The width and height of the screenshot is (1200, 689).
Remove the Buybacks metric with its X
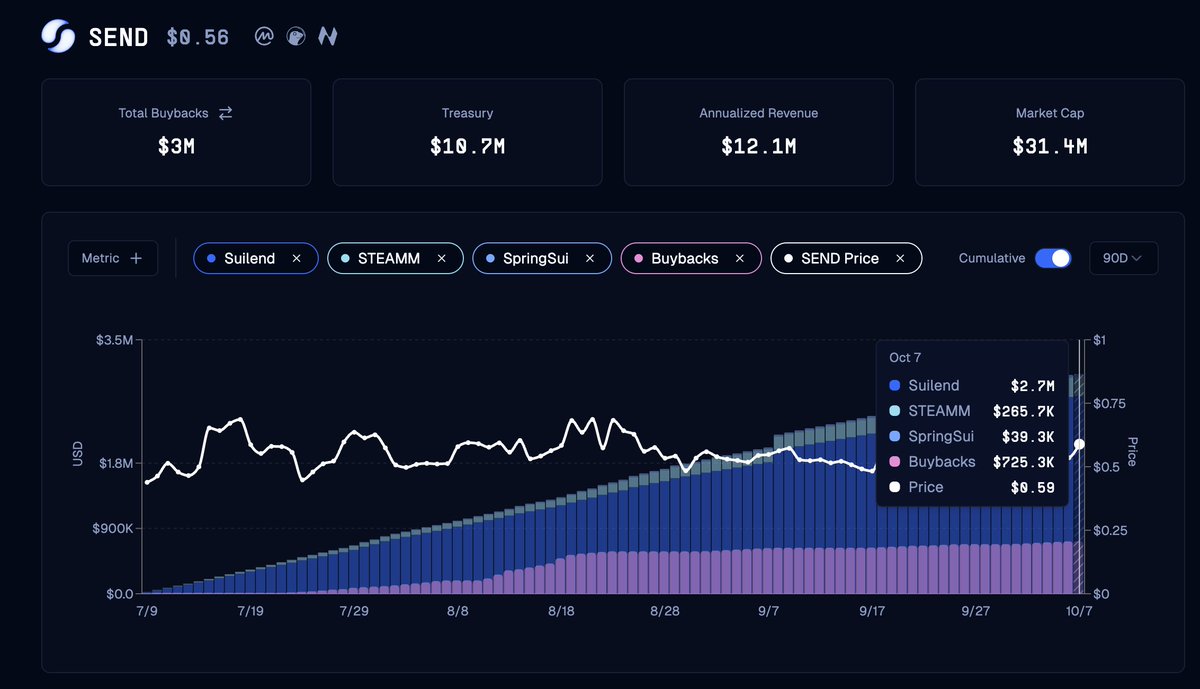point(740,258)
